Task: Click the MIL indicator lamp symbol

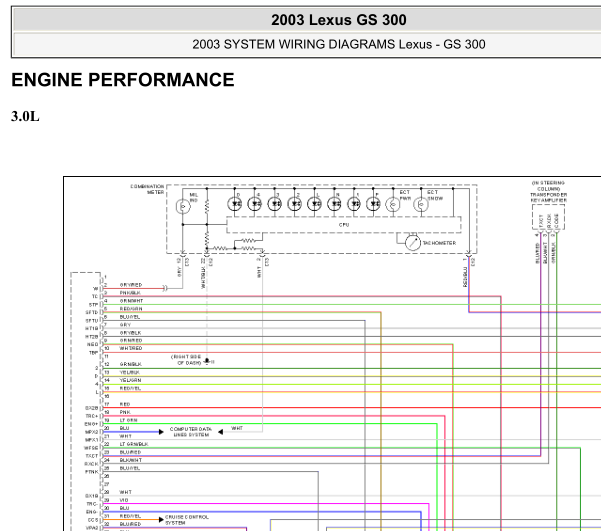Action: click(x=182, y=205)
